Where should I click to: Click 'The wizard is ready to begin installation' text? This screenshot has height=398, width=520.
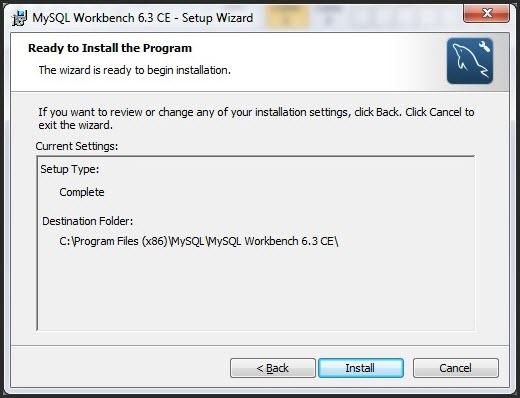click(135, 70)
